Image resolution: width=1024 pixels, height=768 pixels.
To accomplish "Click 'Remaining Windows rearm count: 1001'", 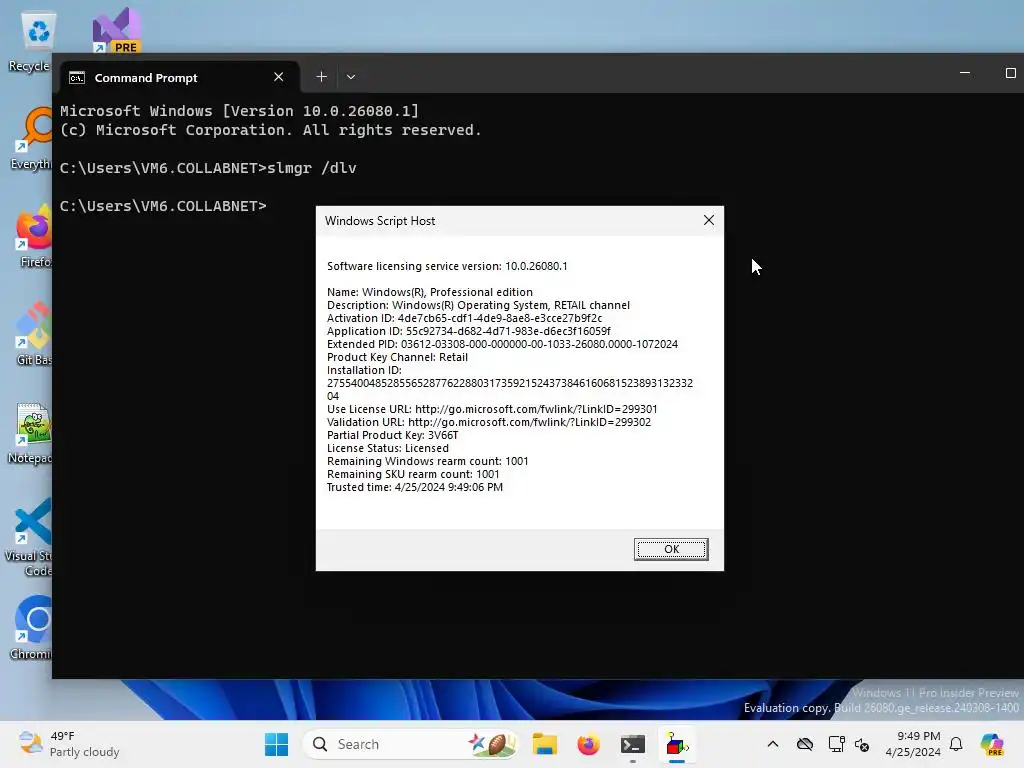I will (x=427, y=461).
